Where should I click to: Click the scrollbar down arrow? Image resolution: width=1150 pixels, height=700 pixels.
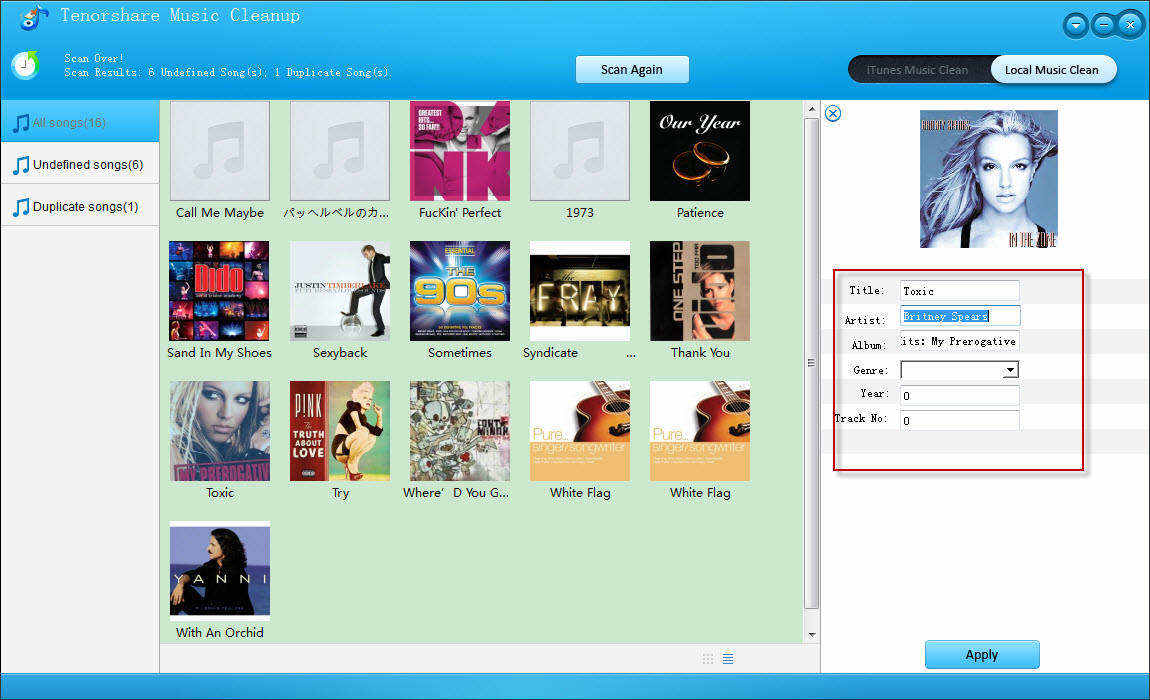(811, 635)
